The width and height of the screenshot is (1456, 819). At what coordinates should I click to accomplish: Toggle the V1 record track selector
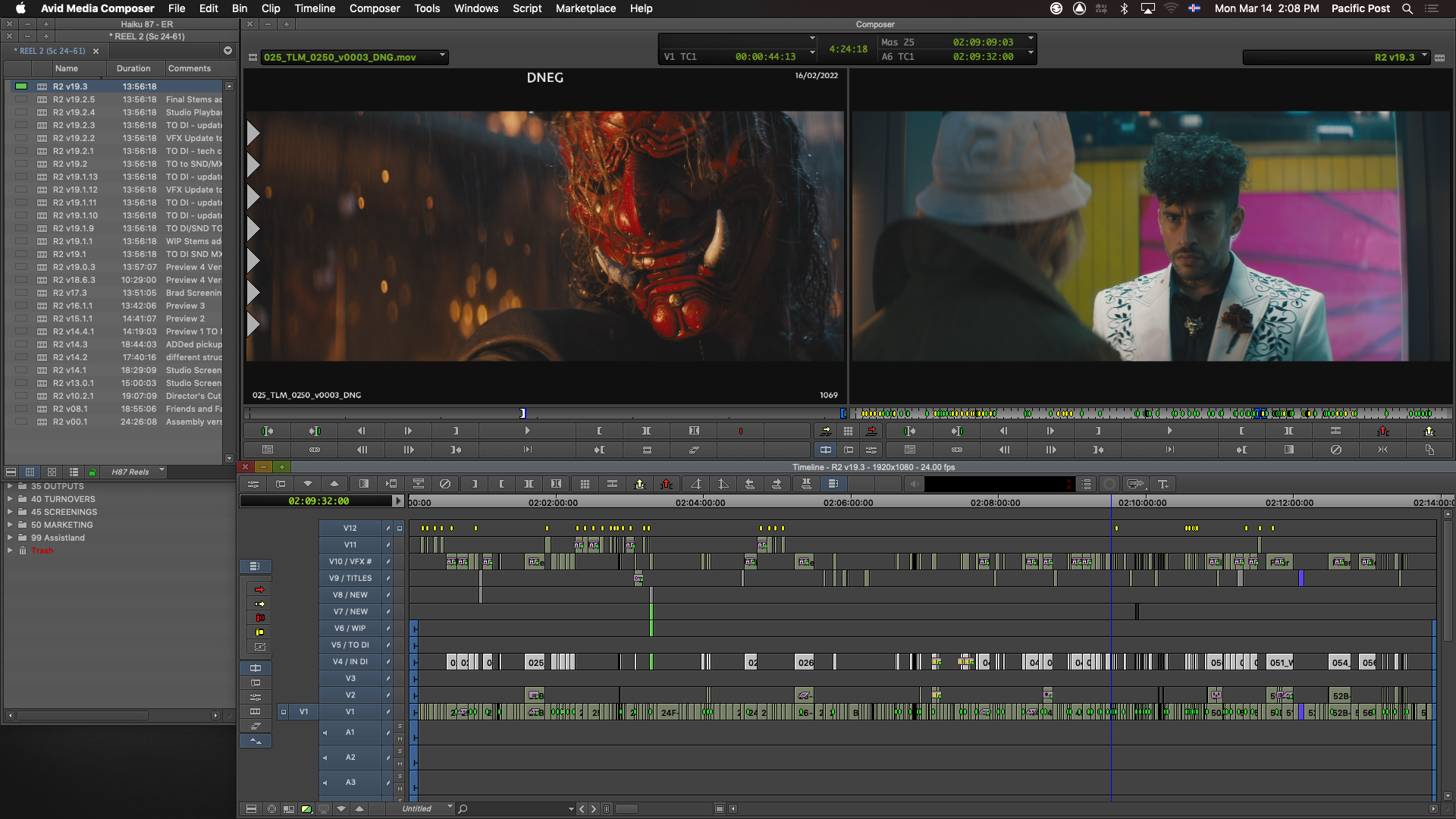(350, 711)
